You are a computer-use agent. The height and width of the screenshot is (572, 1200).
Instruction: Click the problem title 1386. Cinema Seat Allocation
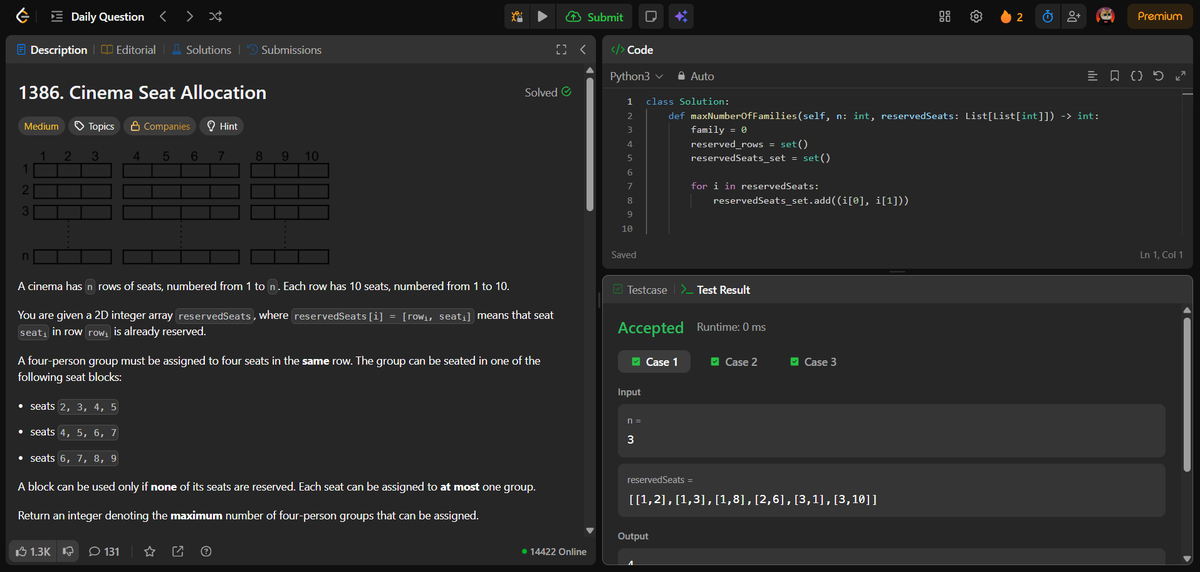pos(143,93)
